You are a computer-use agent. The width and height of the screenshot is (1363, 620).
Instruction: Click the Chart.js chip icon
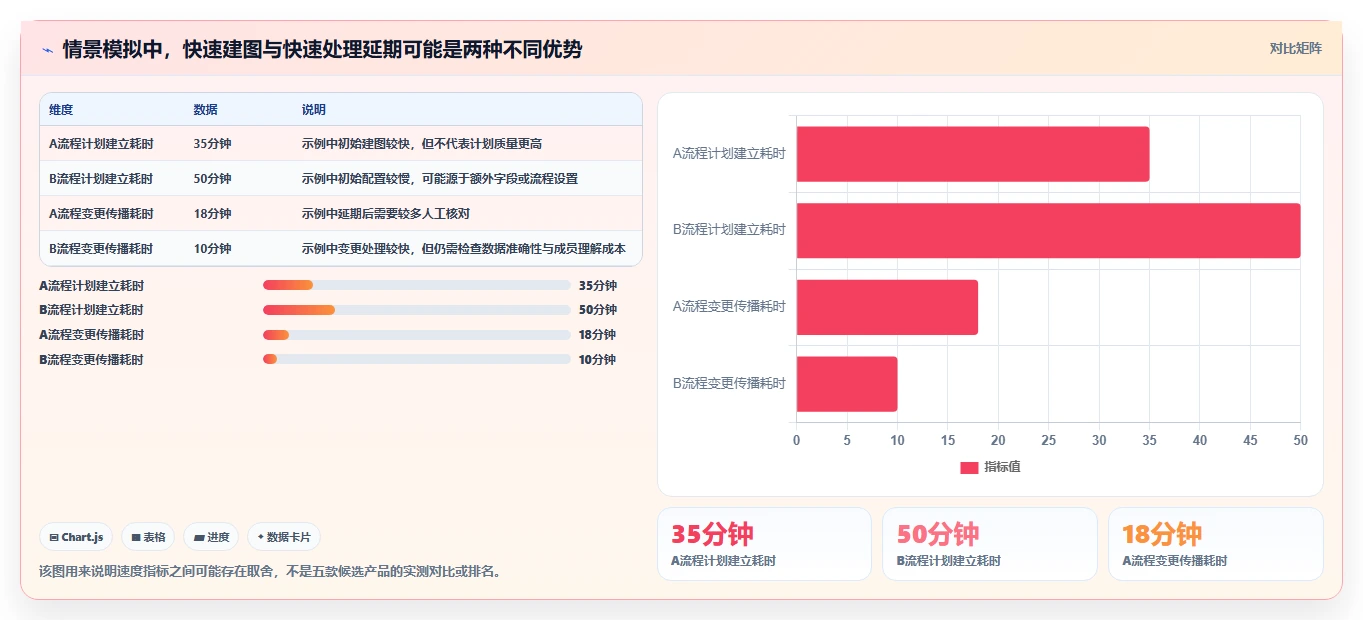click(x=54, y=538)
